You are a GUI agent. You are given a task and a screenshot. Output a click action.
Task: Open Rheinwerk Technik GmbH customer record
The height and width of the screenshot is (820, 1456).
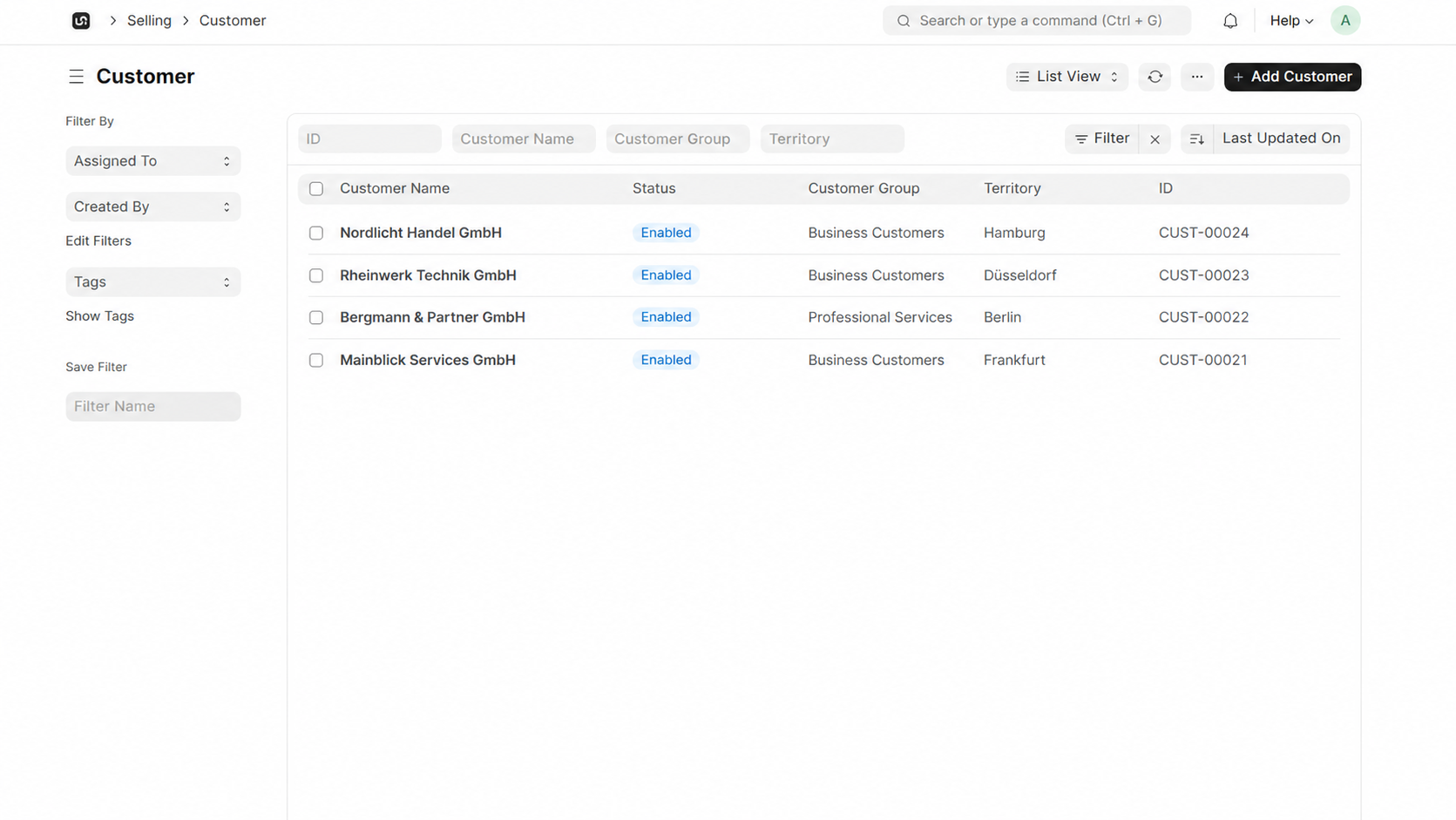click(428, 275)
